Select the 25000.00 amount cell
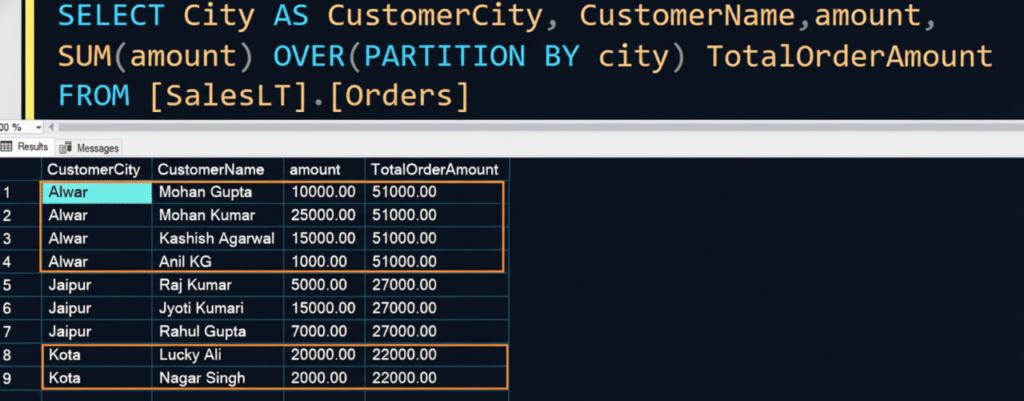 pos(324,215)
